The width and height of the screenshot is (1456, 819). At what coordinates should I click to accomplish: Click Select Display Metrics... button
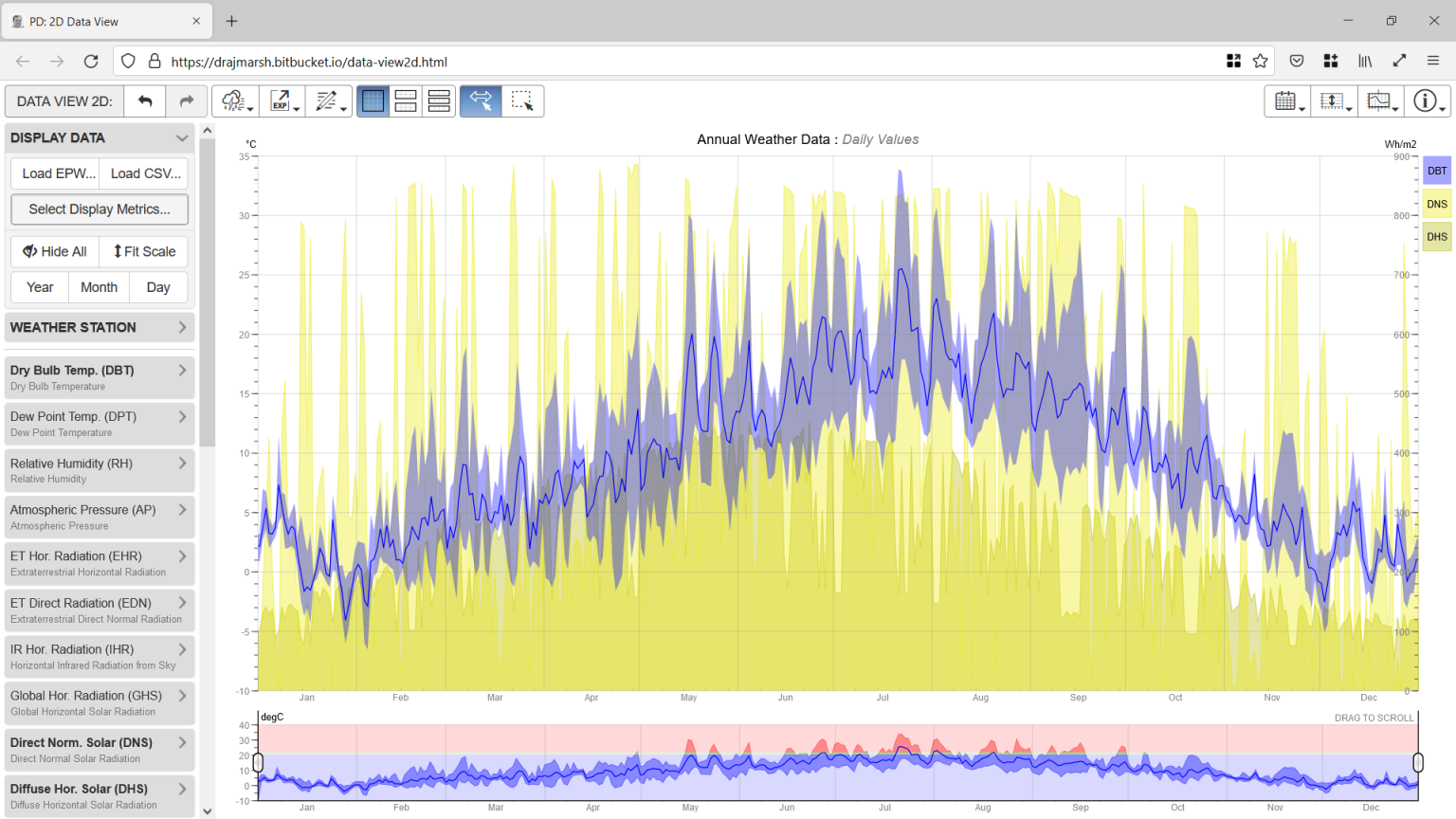click(100, 209)
